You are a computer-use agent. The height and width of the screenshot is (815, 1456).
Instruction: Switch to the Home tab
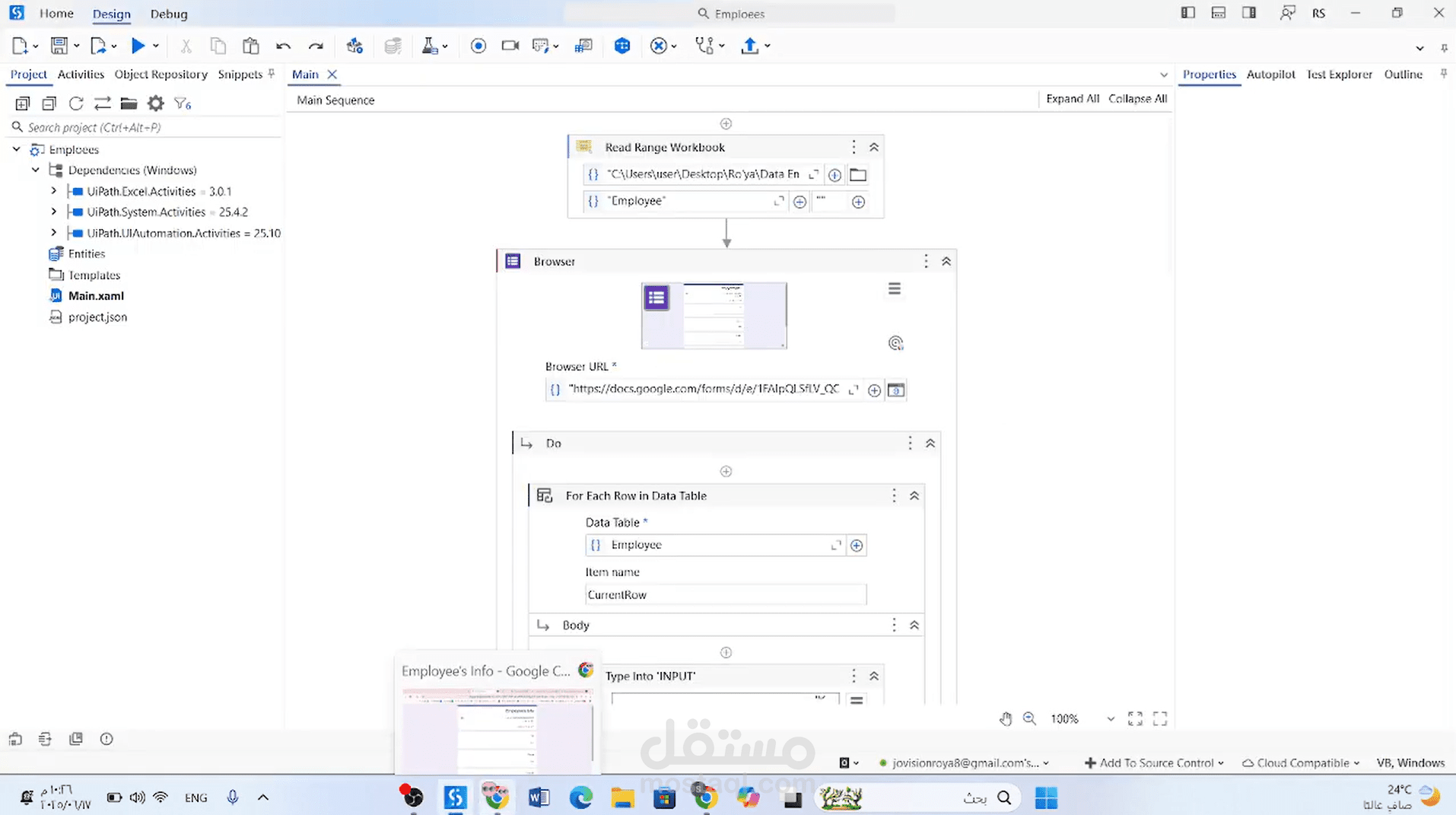tap(56, 14)
